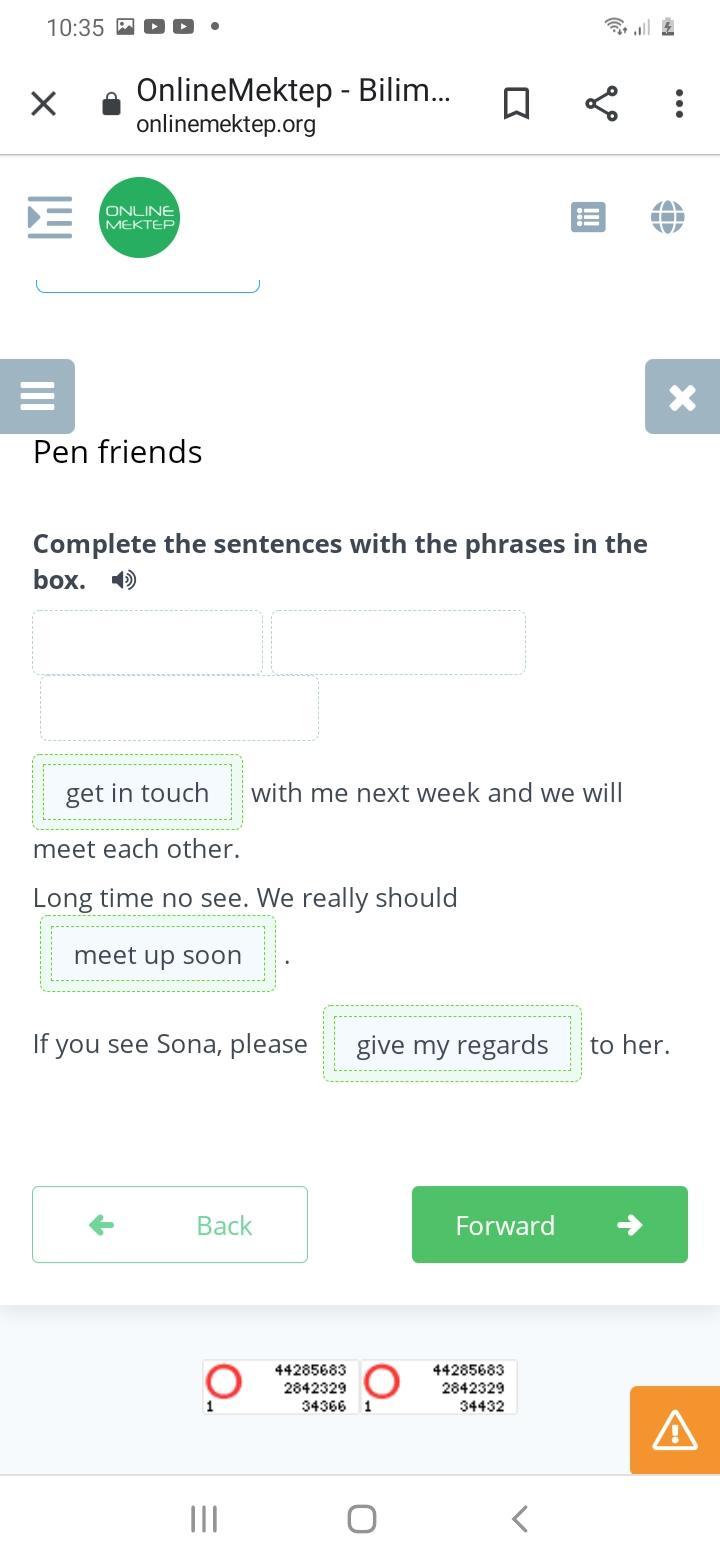
Task: Open the lesson list icon
Action: coord(588,217)
